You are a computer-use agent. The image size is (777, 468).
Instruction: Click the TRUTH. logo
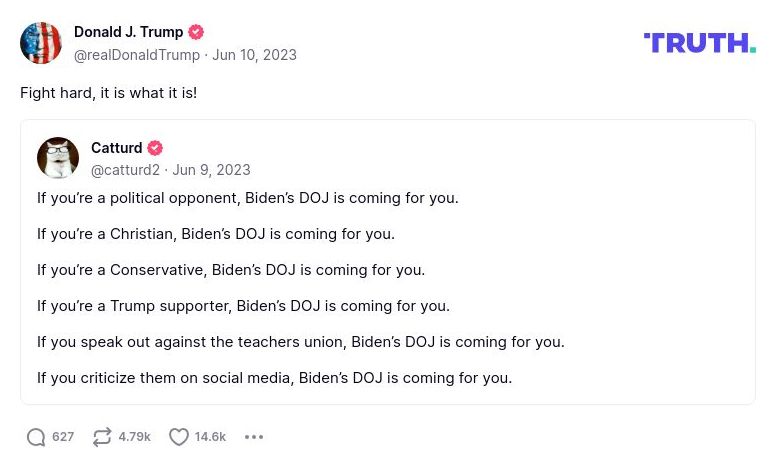[699, 43]
